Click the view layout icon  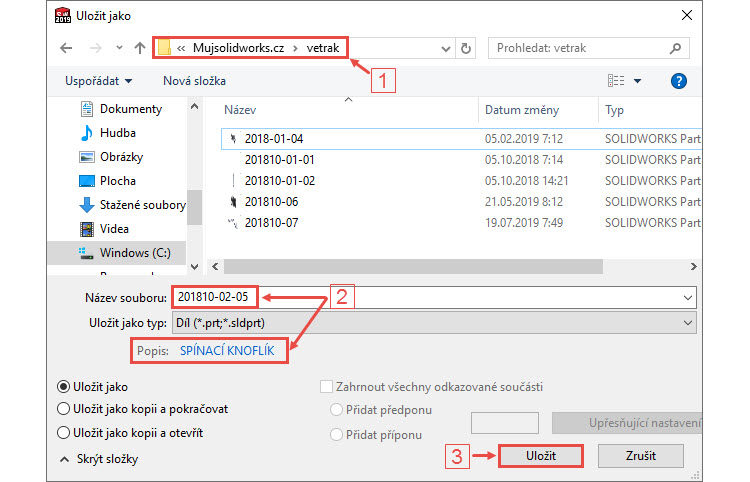coord(616,81)
